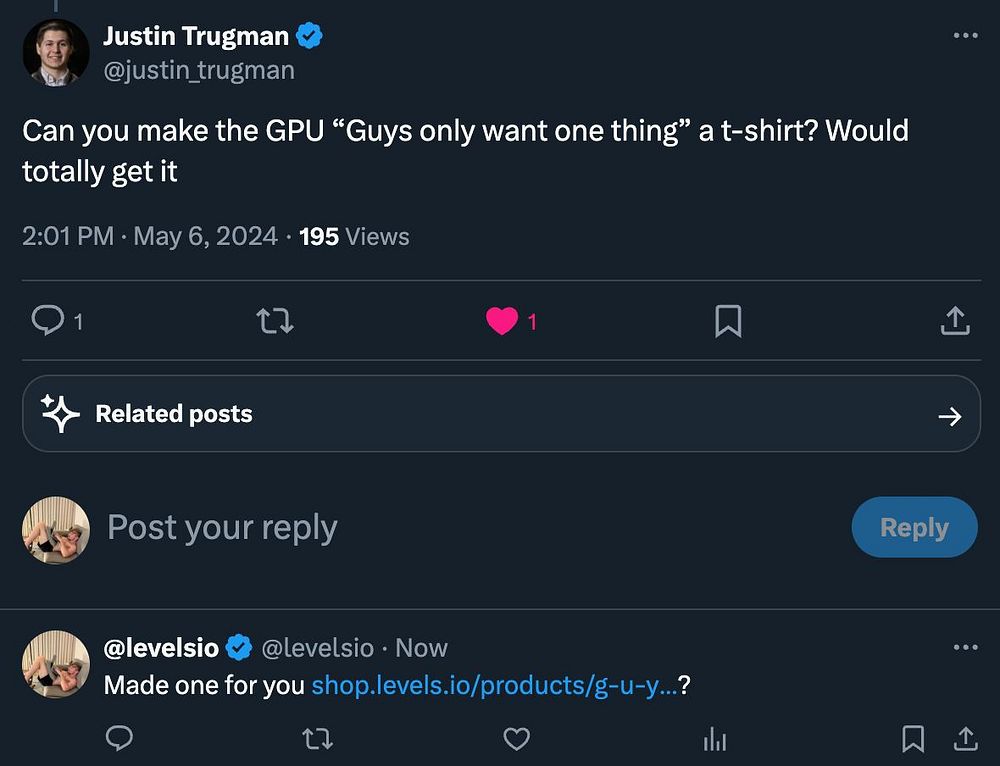Image resolution: width=1000 pixels, height=766 pixels.
Task: Reply to Justin Trugman's post via comment icon
Action: coord(48,321)
